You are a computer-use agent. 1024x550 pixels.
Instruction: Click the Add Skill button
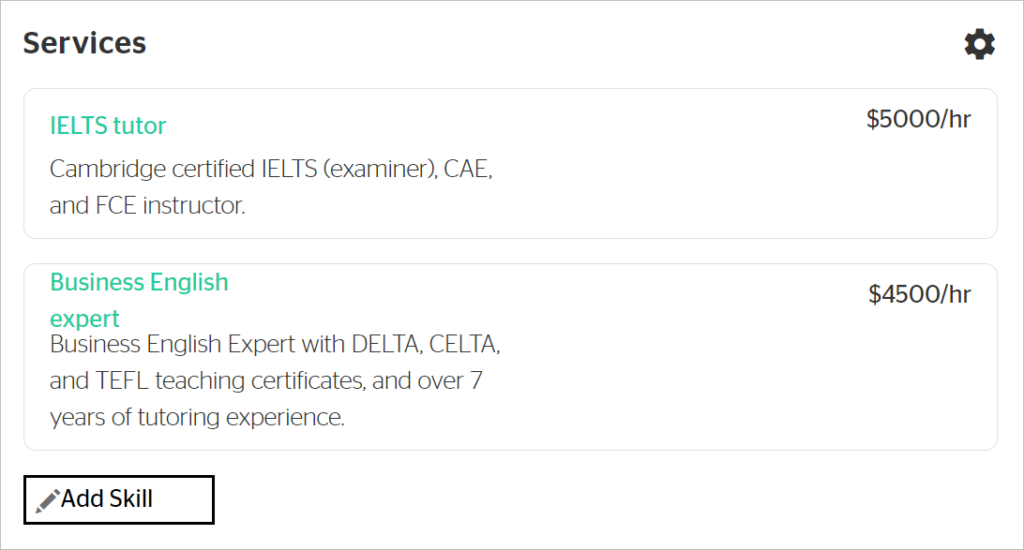tap(119, 500)
